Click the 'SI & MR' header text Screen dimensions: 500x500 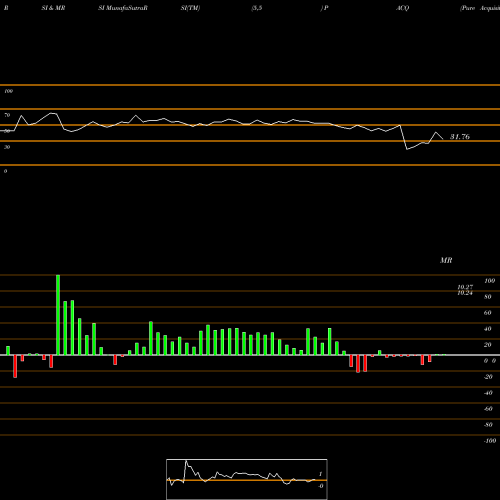point(53,8)
